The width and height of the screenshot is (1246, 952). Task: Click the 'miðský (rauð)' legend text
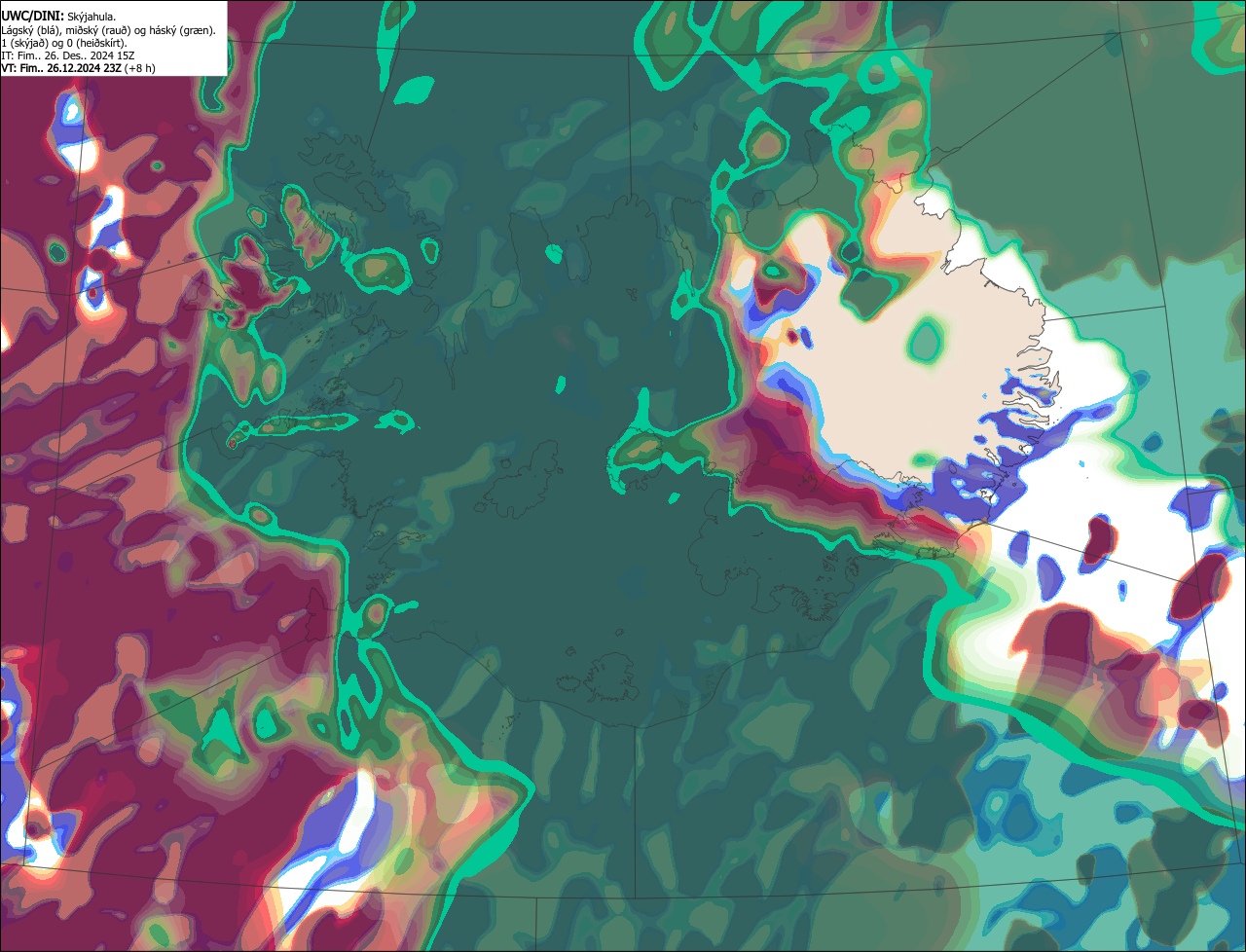coord(97,30)
